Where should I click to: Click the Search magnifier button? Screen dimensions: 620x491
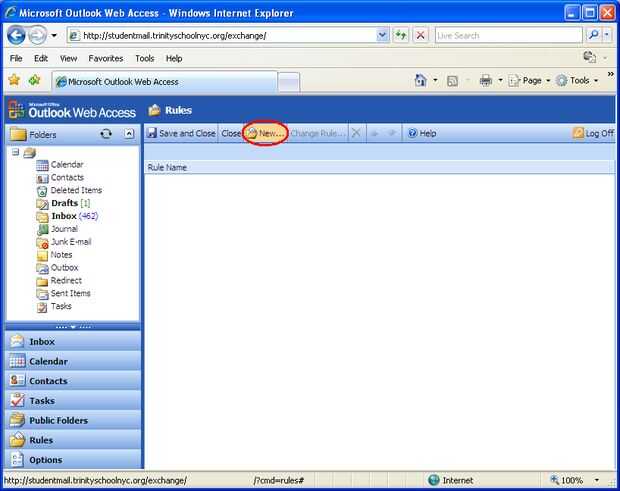593,36
